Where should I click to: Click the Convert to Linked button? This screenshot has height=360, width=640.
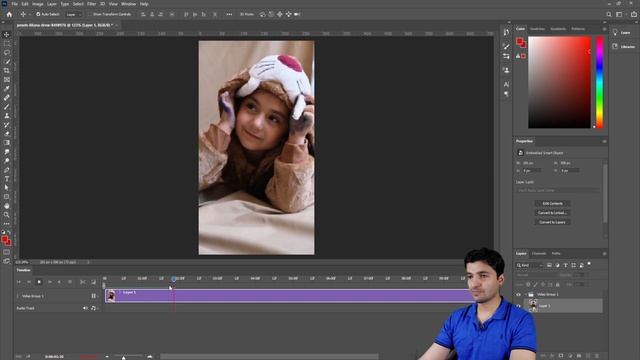(x=552, y=213)
